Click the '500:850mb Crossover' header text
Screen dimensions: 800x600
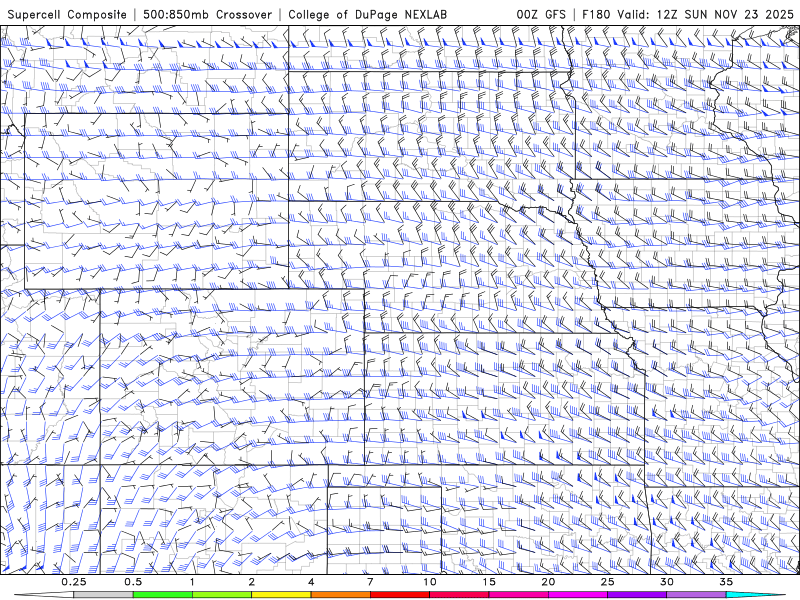coord(208,14)
